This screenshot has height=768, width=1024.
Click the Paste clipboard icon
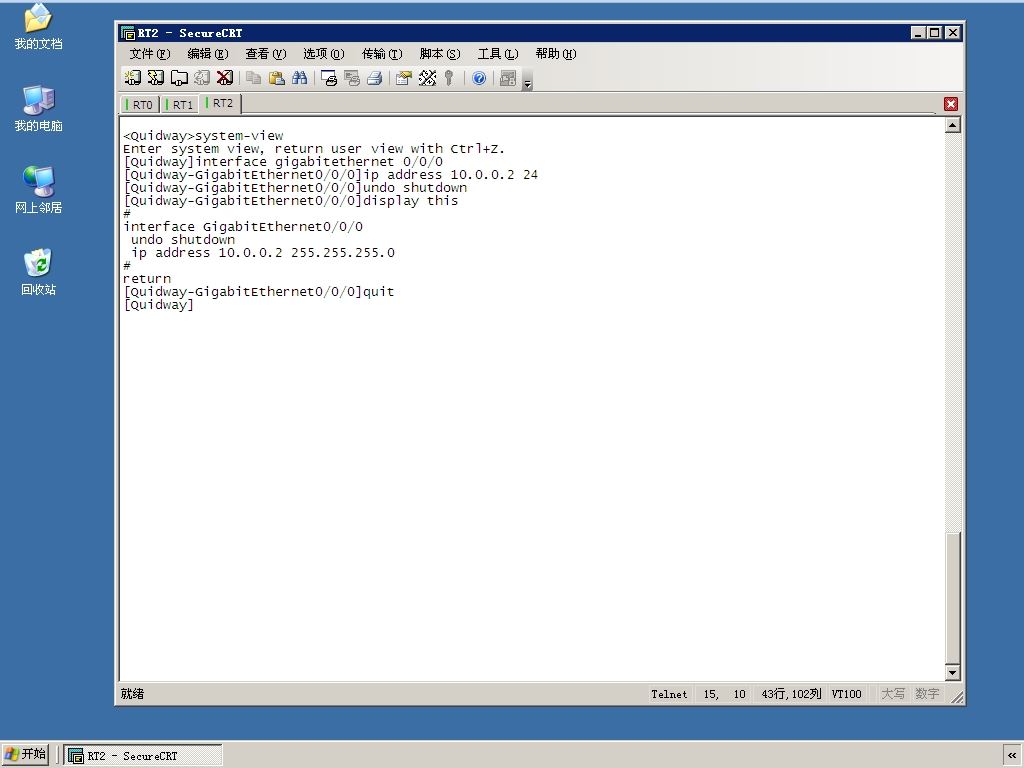pos(277,78)
